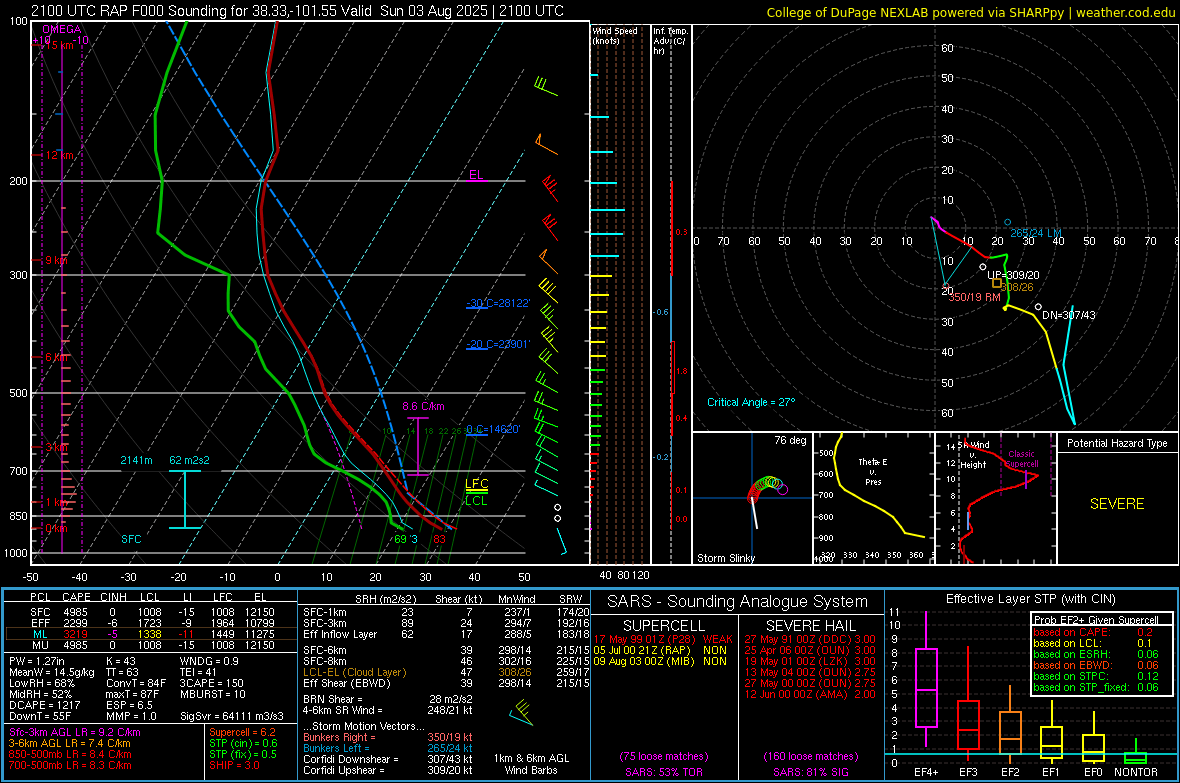Click the cyan left-mover circle on hodograph
The height and width of the screenshot is (783, 1180).
1008,222
